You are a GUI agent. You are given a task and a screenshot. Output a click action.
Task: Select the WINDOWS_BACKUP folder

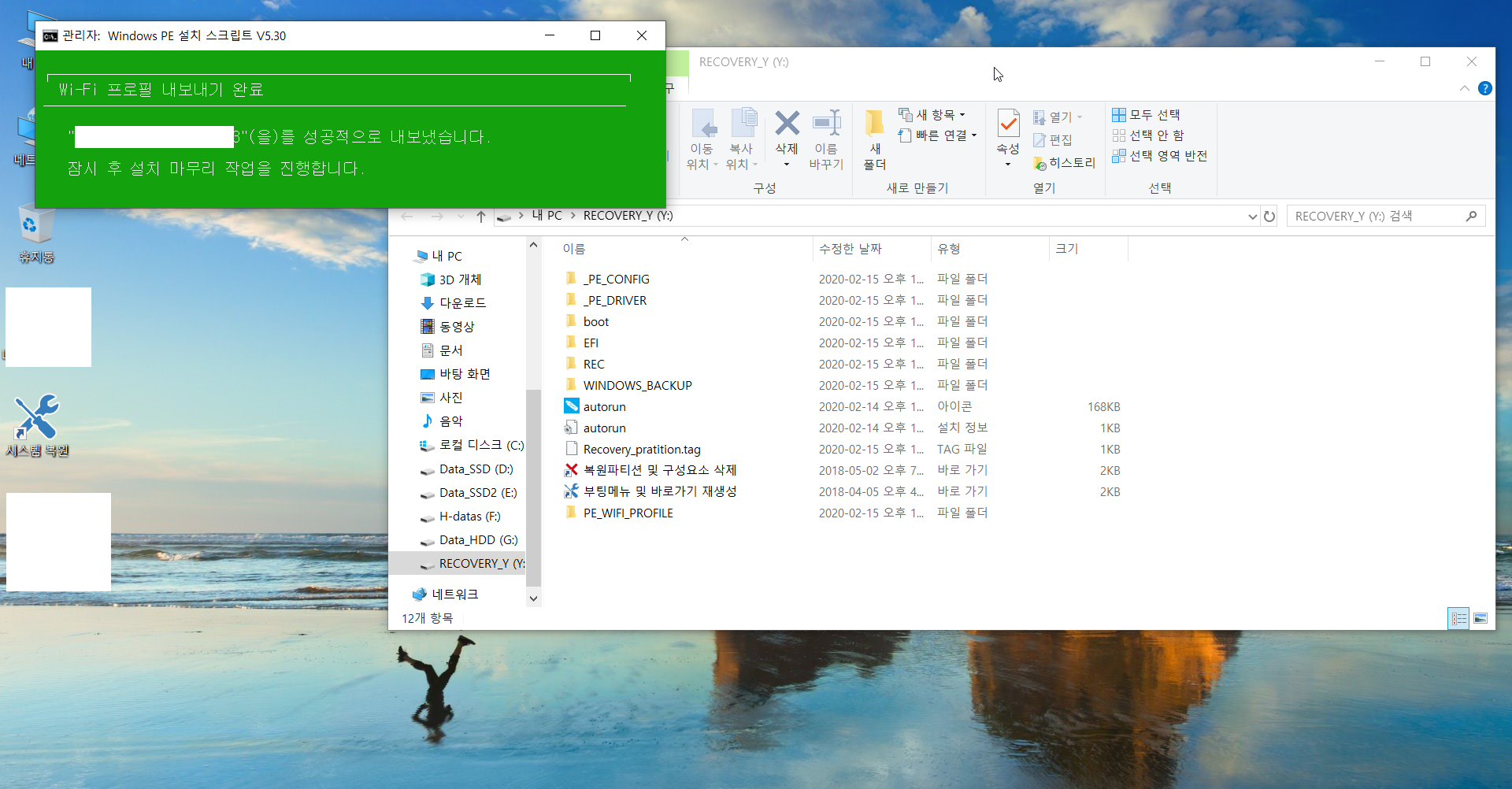[x=637, y=385]
